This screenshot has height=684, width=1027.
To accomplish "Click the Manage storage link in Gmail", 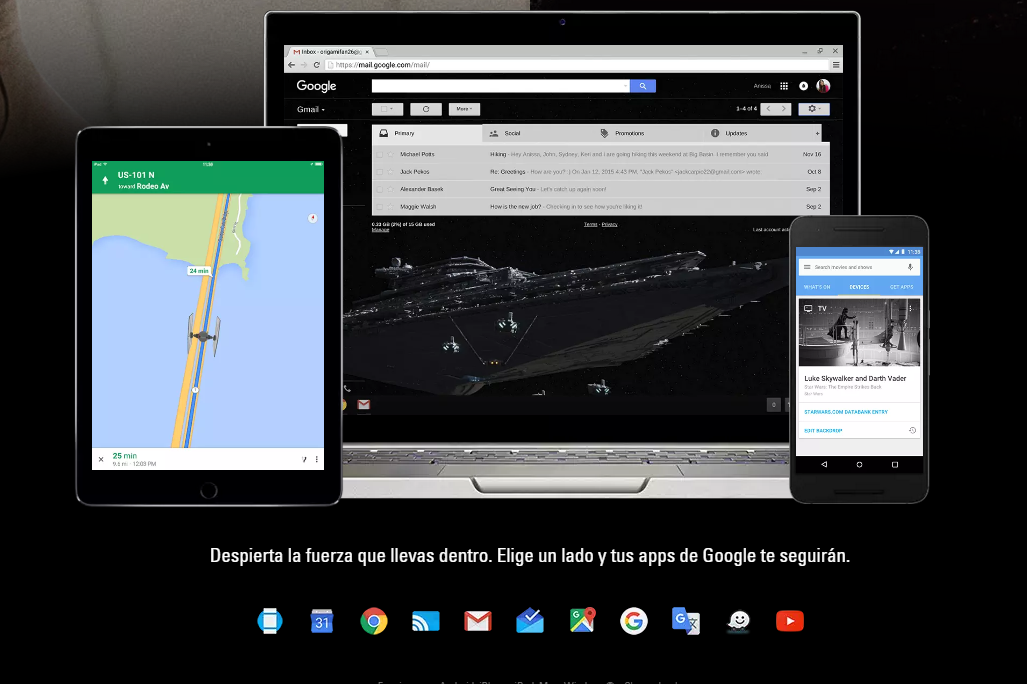I will pyautogui.click(x=380, y=230).
